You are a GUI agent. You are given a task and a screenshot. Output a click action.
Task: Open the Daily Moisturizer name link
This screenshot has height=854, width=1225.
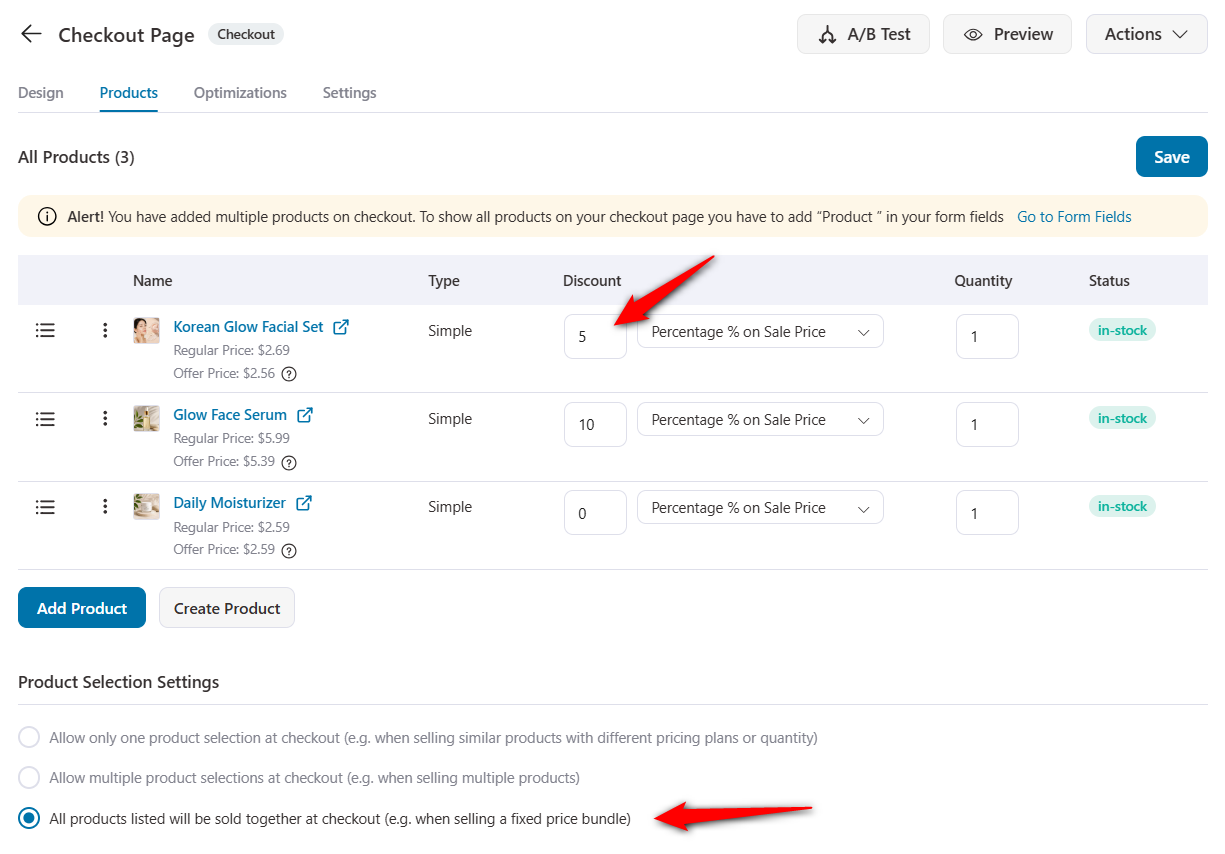coord(230,502)
